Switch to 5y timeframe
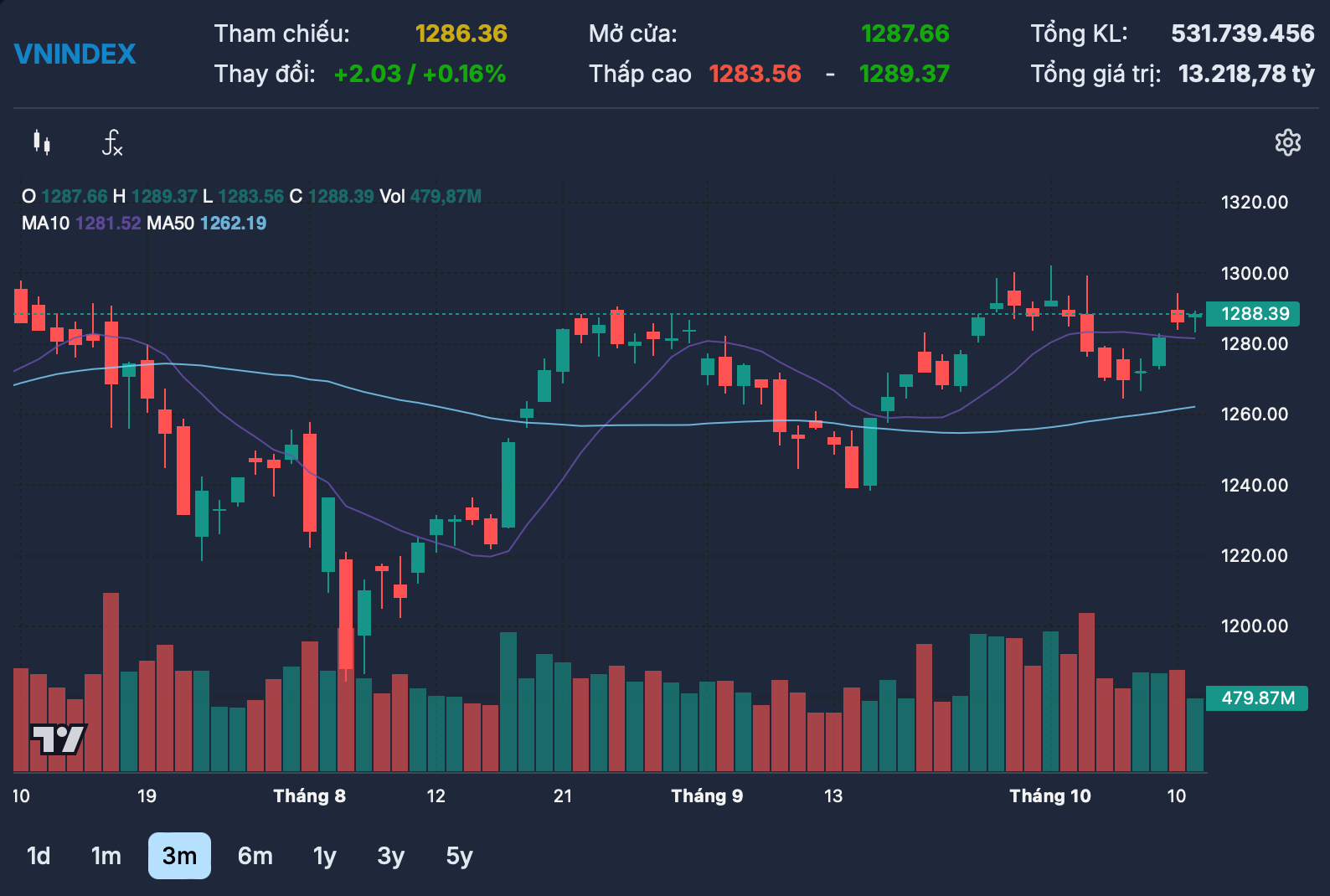 (x=459, y=856)
